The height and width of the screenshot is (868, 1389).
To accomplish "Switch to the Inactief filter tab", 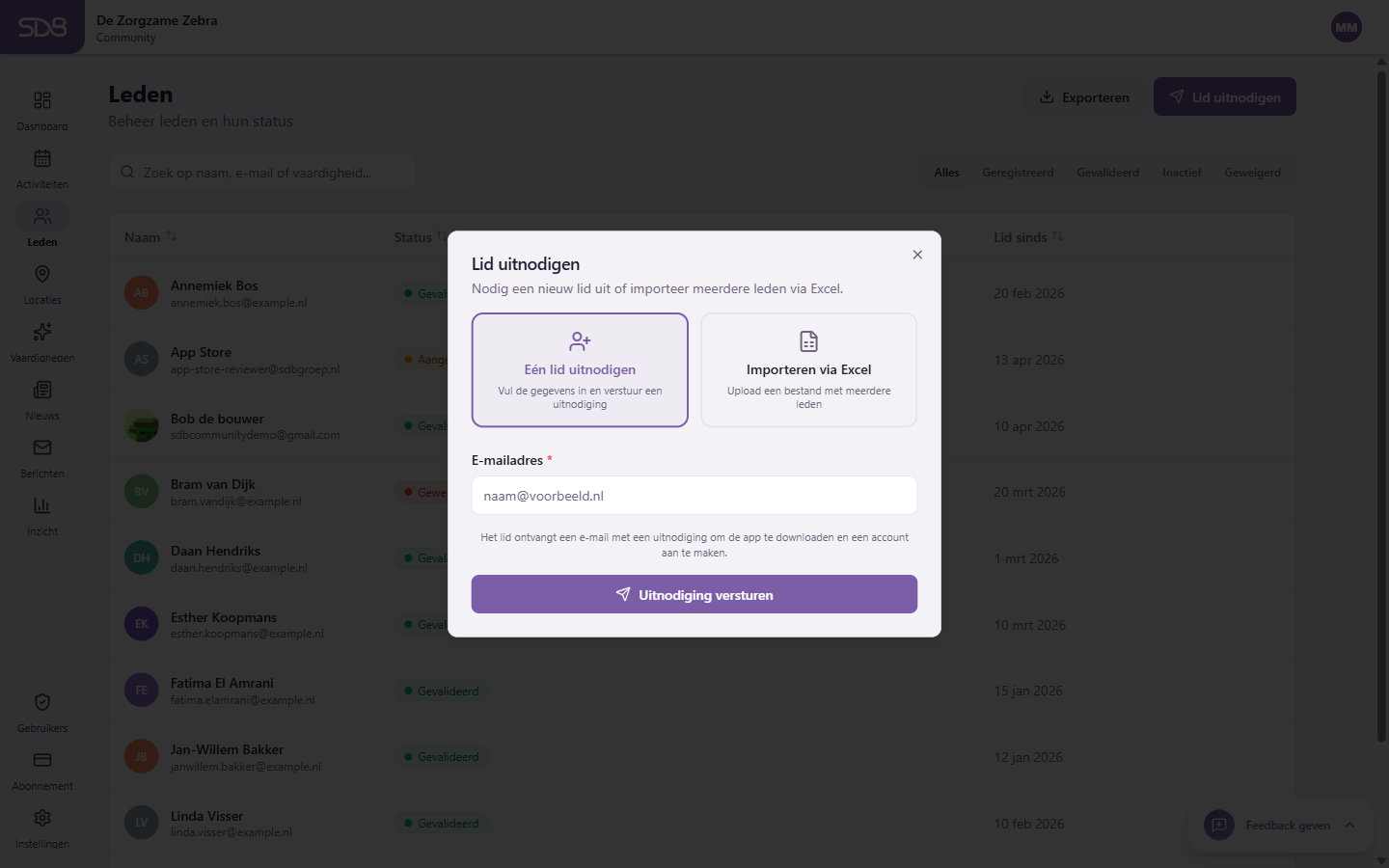I will tap(1182, 173).
